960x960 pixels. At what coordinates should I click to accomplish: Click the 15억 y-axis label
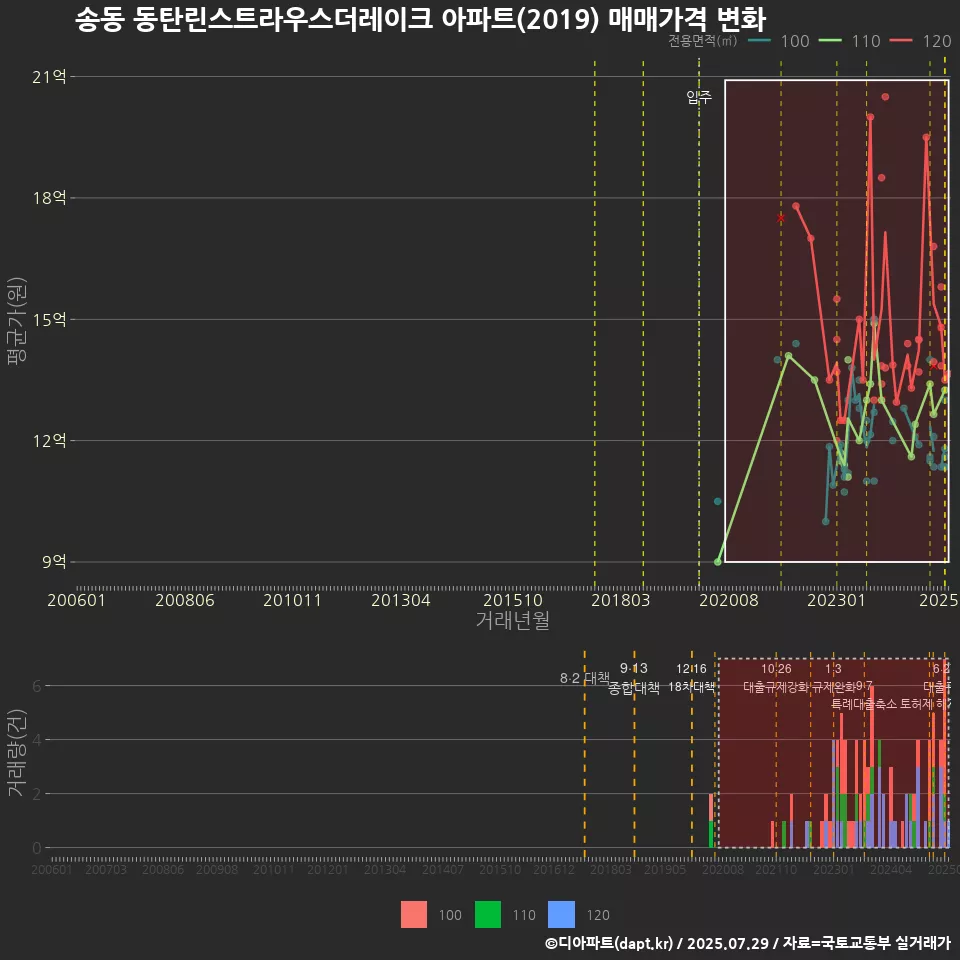49,320
